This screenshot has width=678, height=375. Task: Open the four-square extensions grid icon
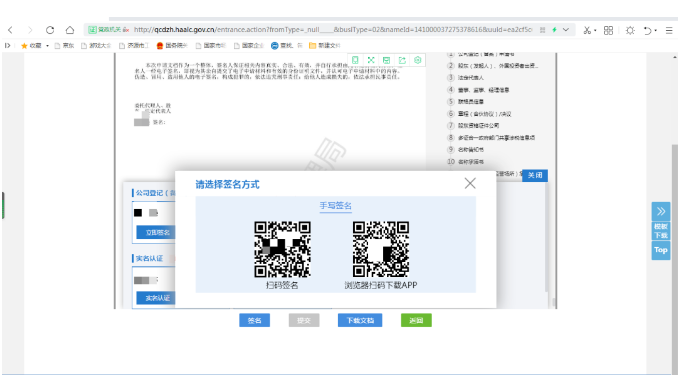[x=608, y=30]
